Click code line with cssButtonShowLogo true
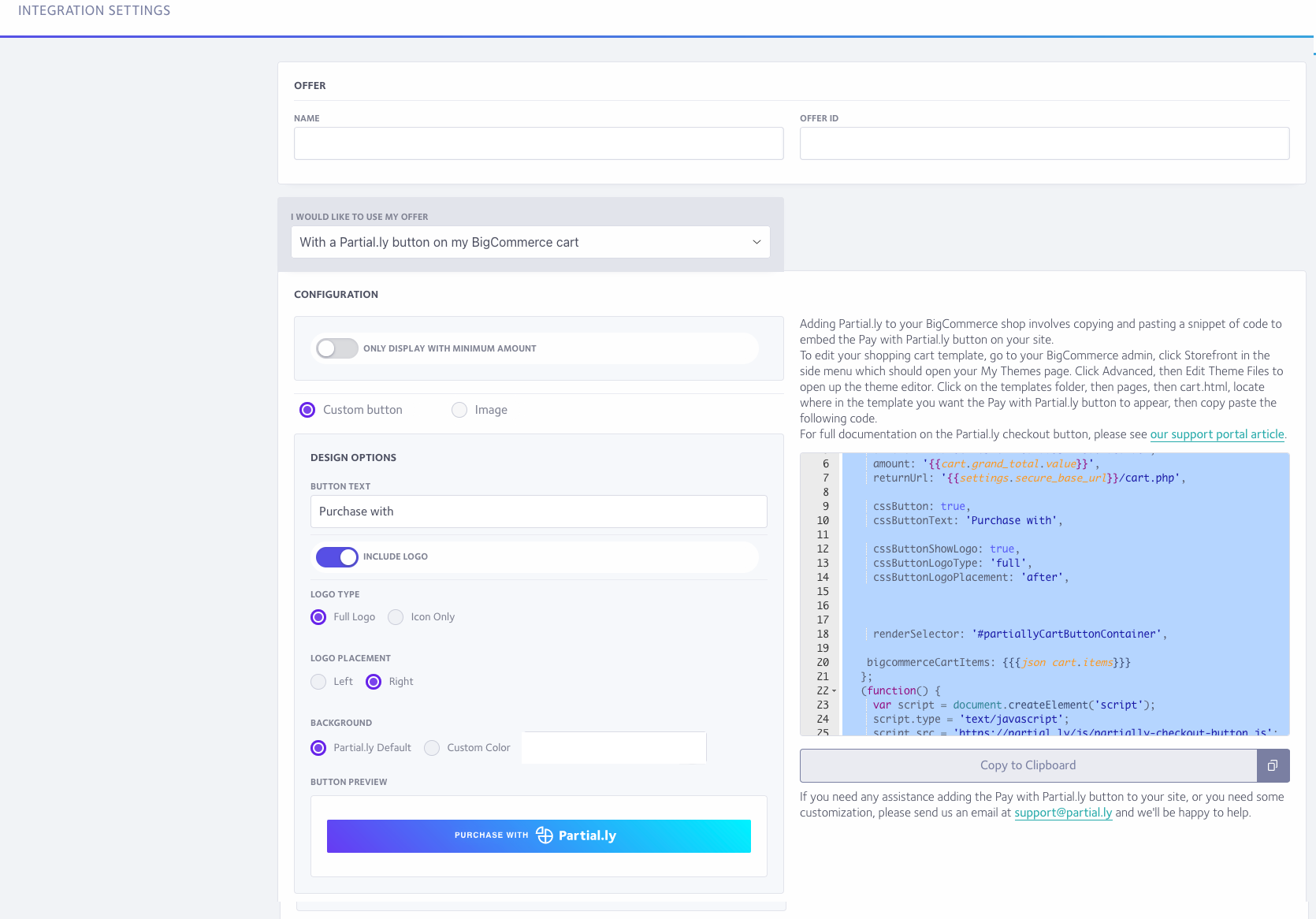1316x919 pixels. (x=946, y=549)
